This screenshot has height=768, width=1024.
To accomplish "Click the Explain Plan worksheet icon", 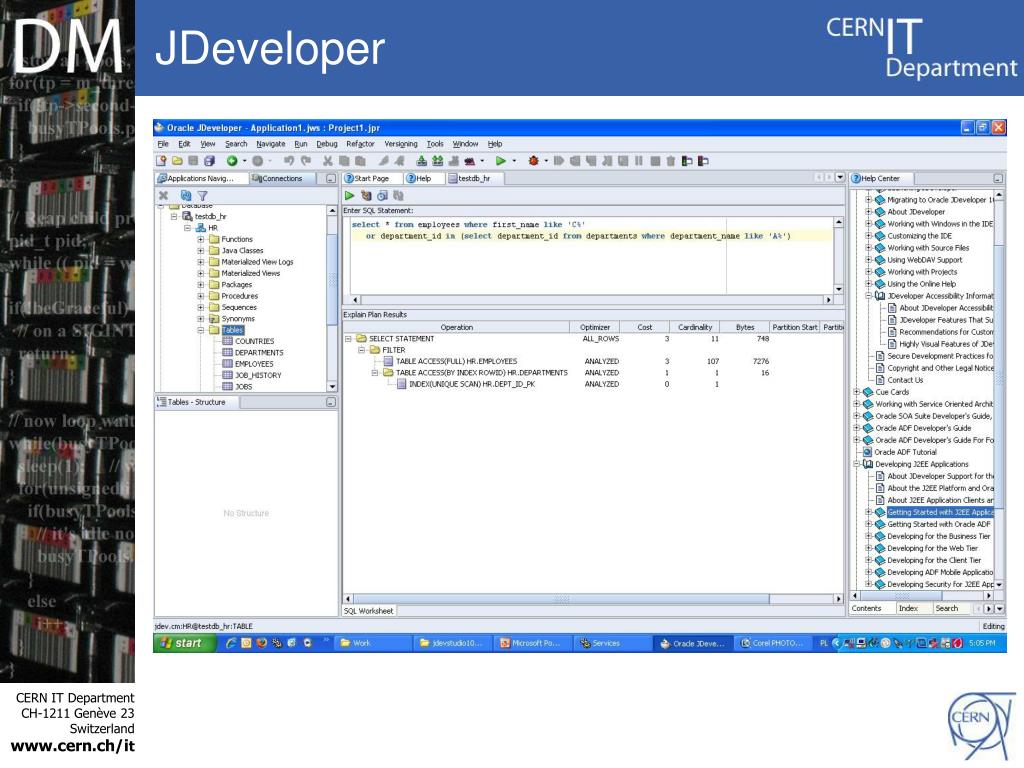I will 366,195.
